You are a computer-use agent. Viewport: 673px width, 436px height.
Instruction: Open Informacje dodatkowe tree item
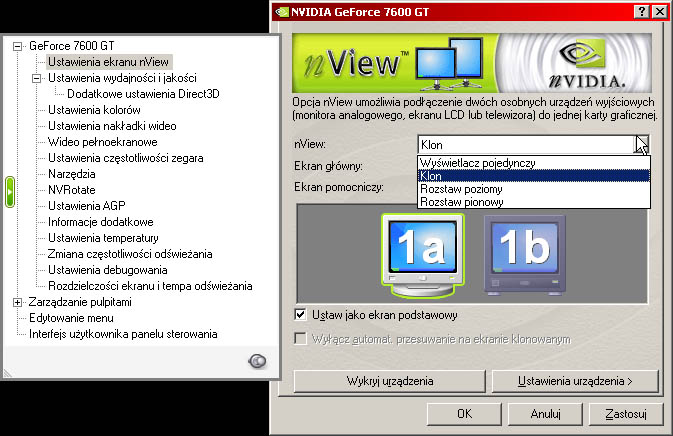[100, 222]
